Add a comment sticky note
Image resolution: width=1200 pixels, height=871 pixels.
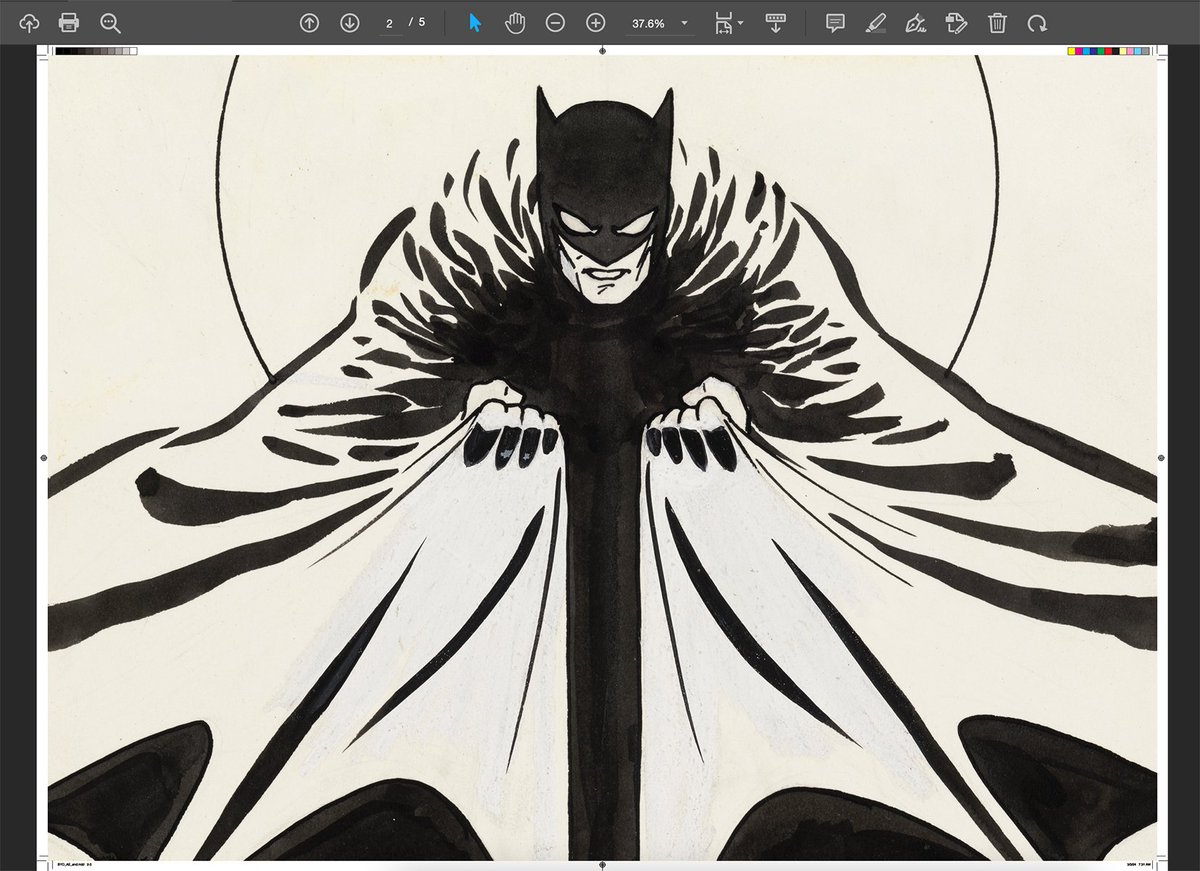click(x=835, y=22)
